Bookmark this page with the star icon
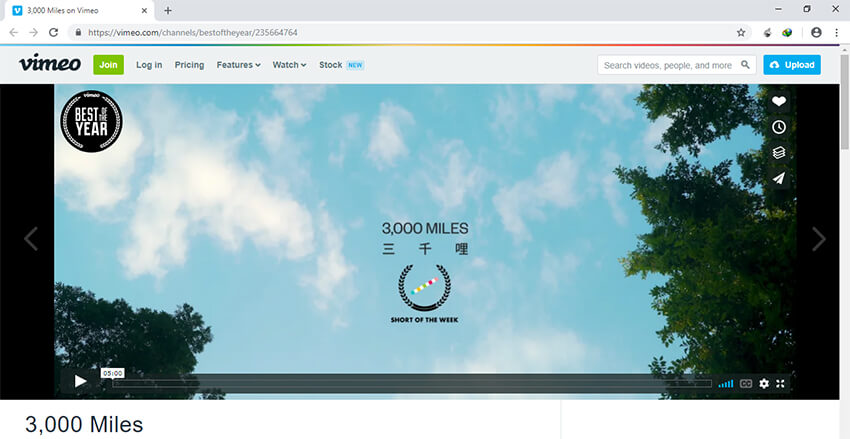Image resolution: width=850 pixels, height=439 pixels. pyautogui.click(x=741, y=32)
